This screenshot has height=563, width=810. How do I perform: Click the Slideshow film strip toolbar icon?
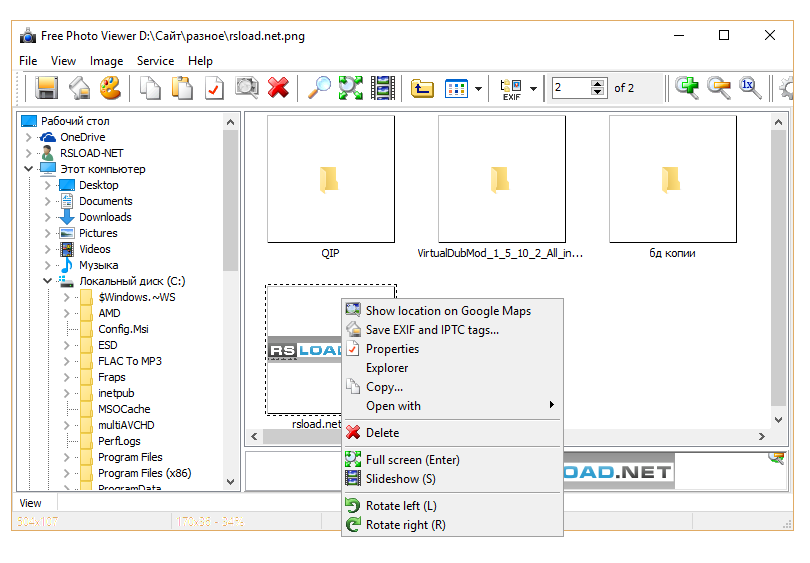tap(383, 88)
